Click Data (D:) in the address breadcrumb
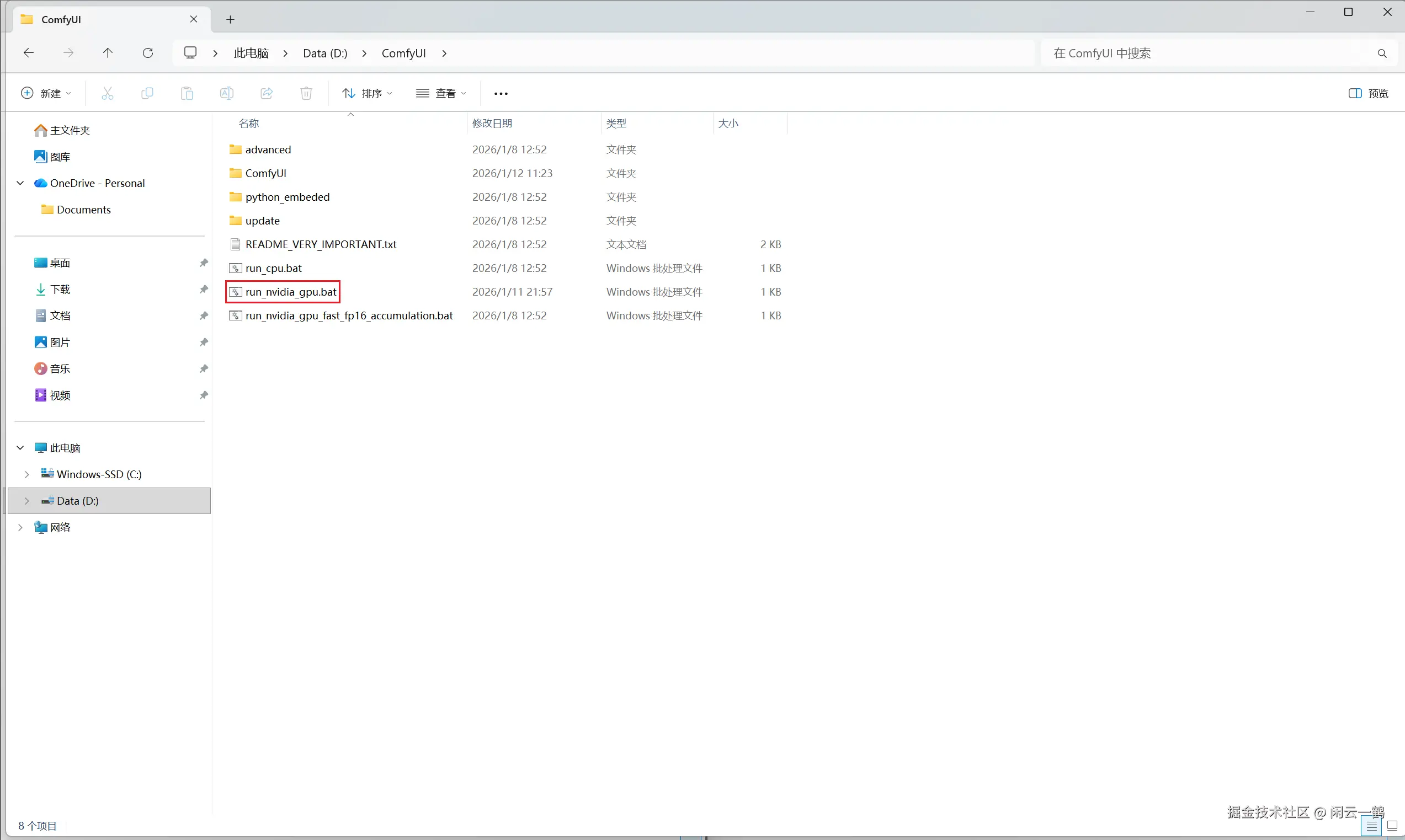1405x840 pixels. tap(325, 53)
